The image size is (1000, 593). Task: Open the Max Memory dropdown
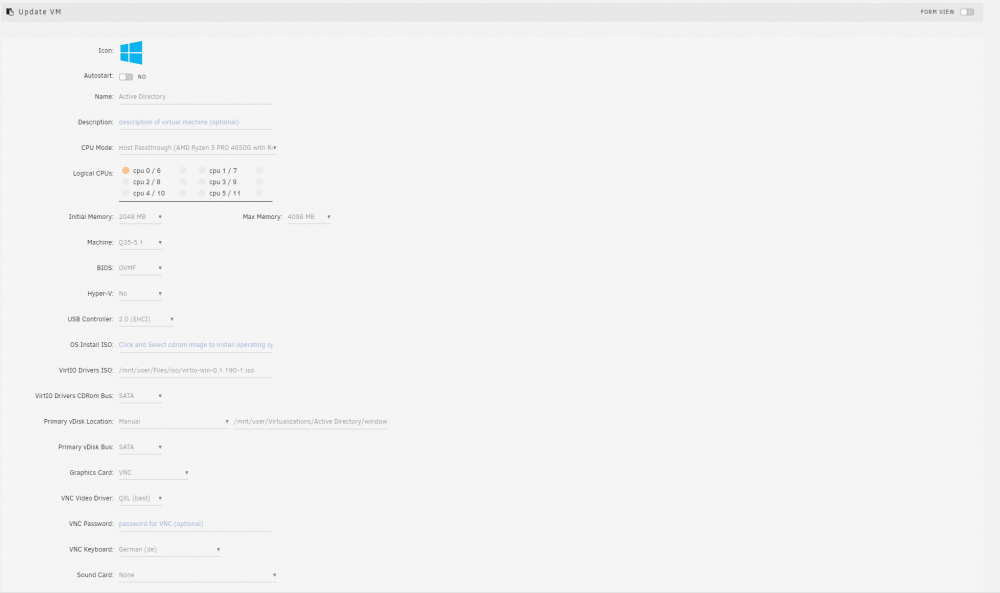309,217
